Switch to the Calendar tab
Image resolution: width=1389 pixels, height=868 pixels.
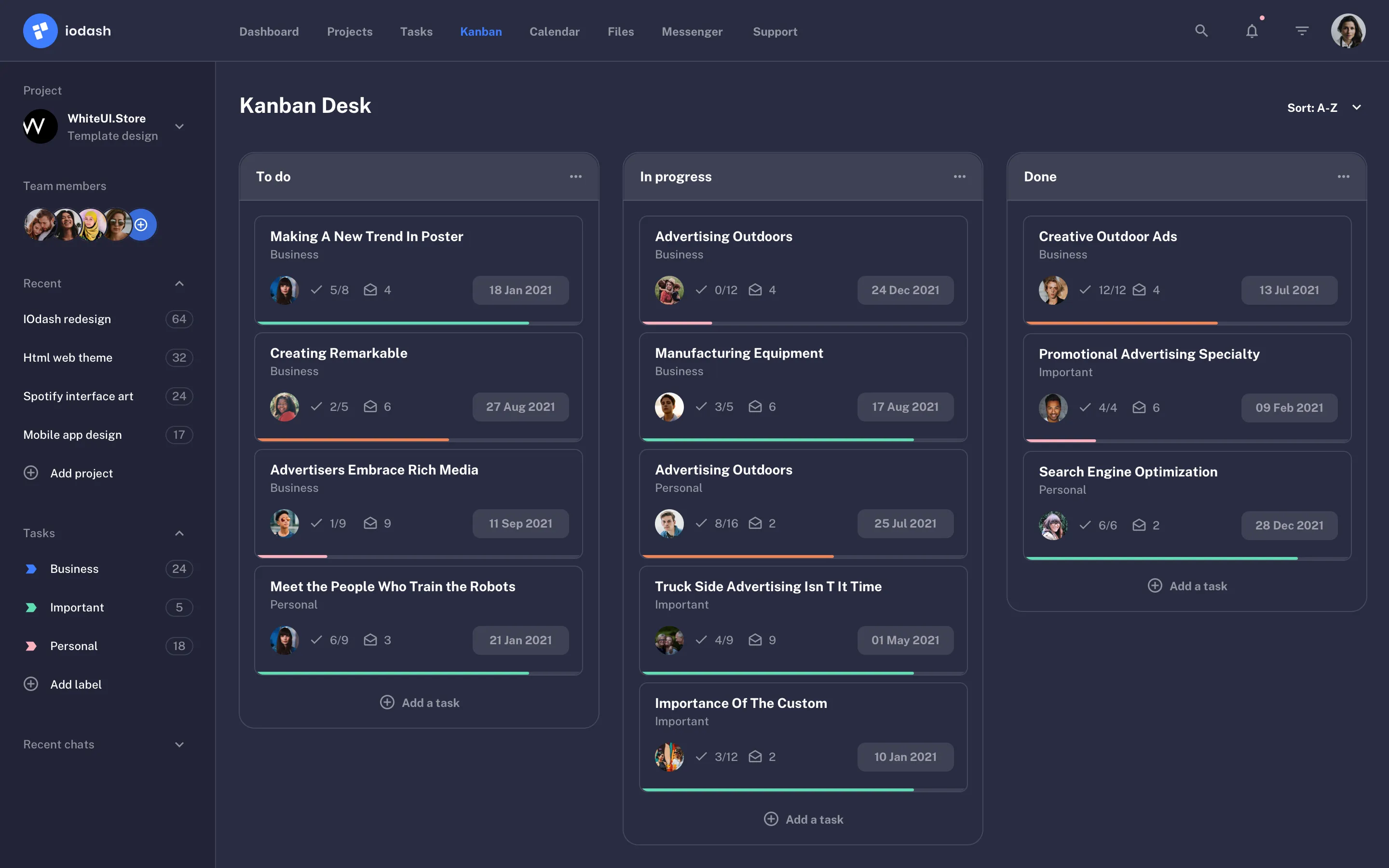(554, 31)
